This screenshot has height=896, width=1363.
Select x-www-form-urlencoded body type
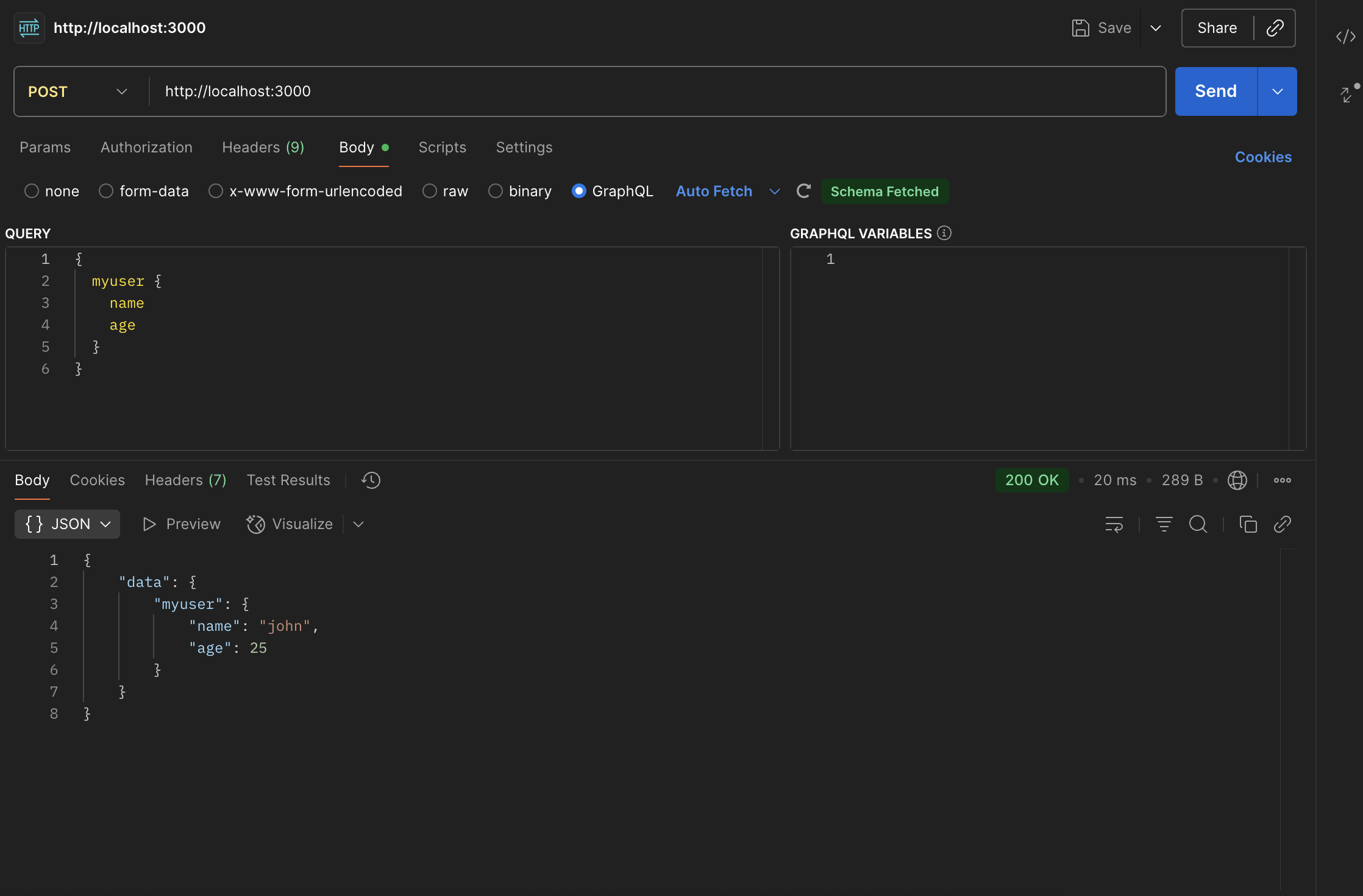(x=216, y=191)
